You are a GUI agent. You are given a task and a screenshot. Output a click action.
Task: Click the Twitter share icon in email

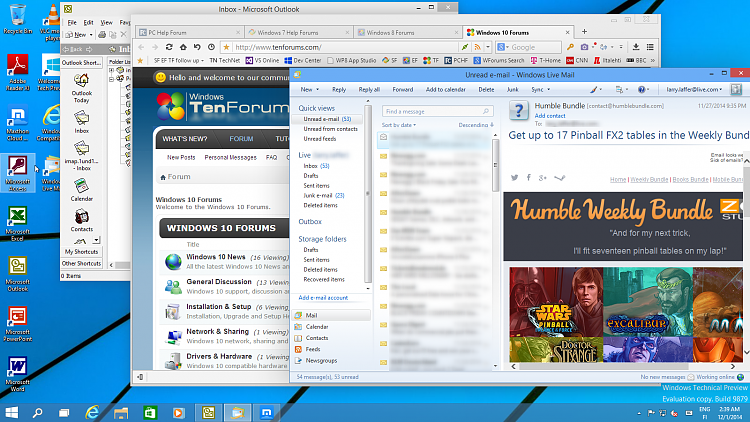tap(514, 178)
